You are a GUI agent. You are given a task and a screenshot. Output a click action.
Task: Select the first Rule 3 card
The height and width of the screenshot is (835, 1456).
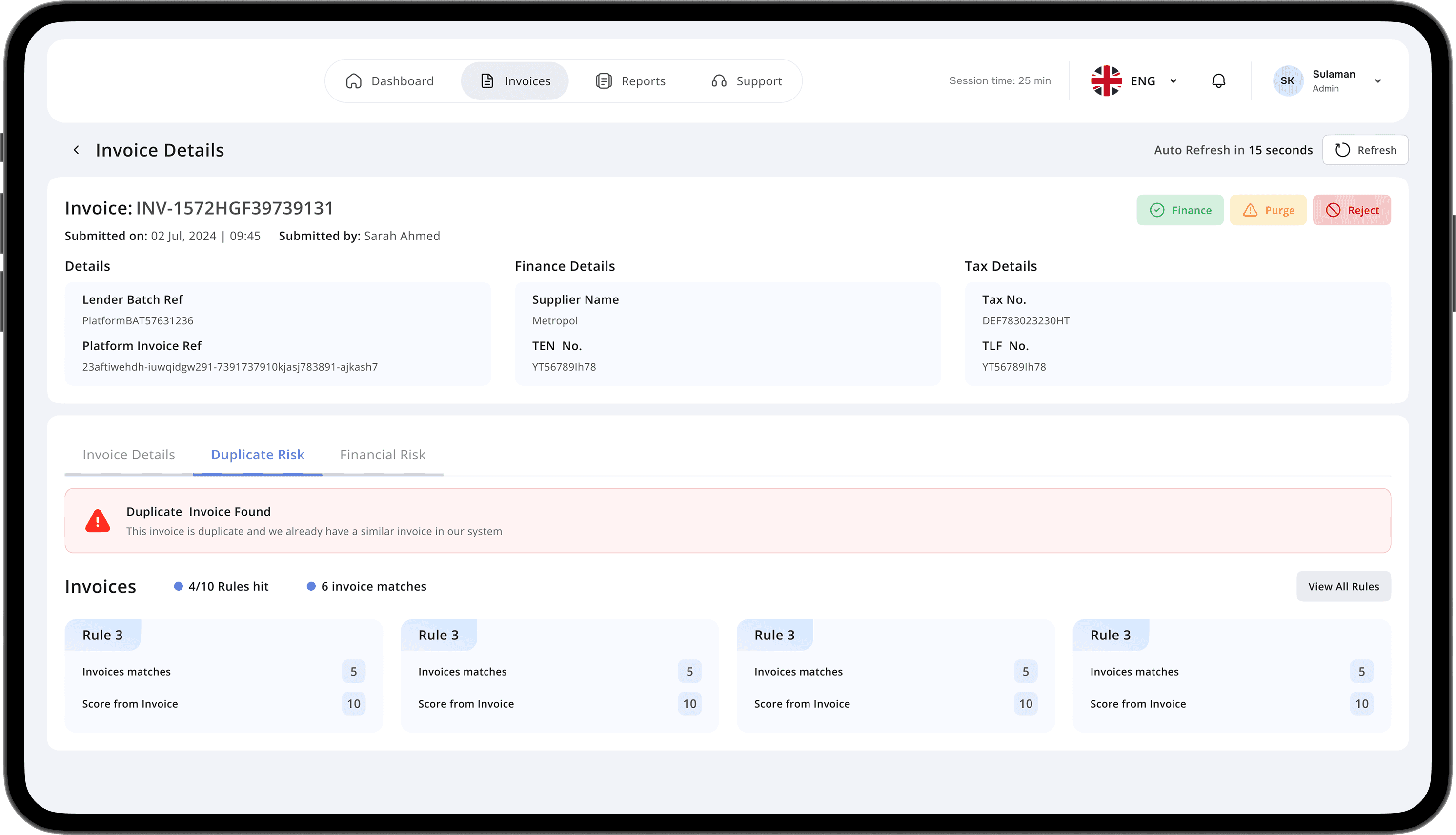click(224, 676)
